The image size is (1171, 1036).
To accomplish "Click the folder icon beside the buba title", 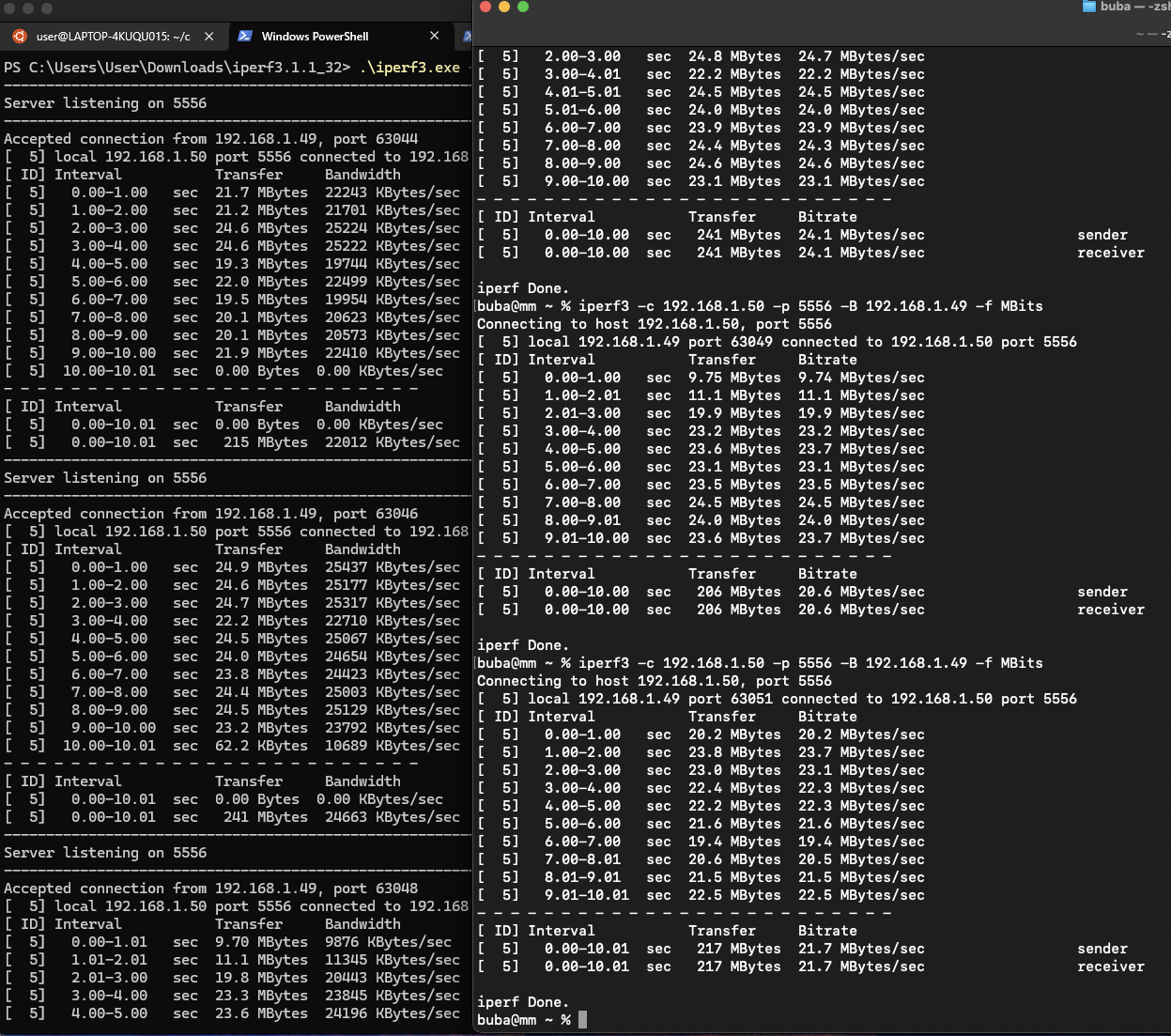I will (1089, 7).
